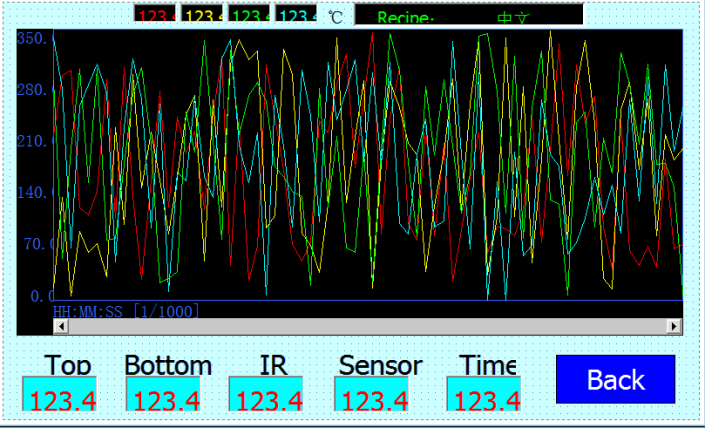The height and width of the screenshot is (429, 706).
Task: Select the Bottom temperature value field
Action: (x=164, y=396)
